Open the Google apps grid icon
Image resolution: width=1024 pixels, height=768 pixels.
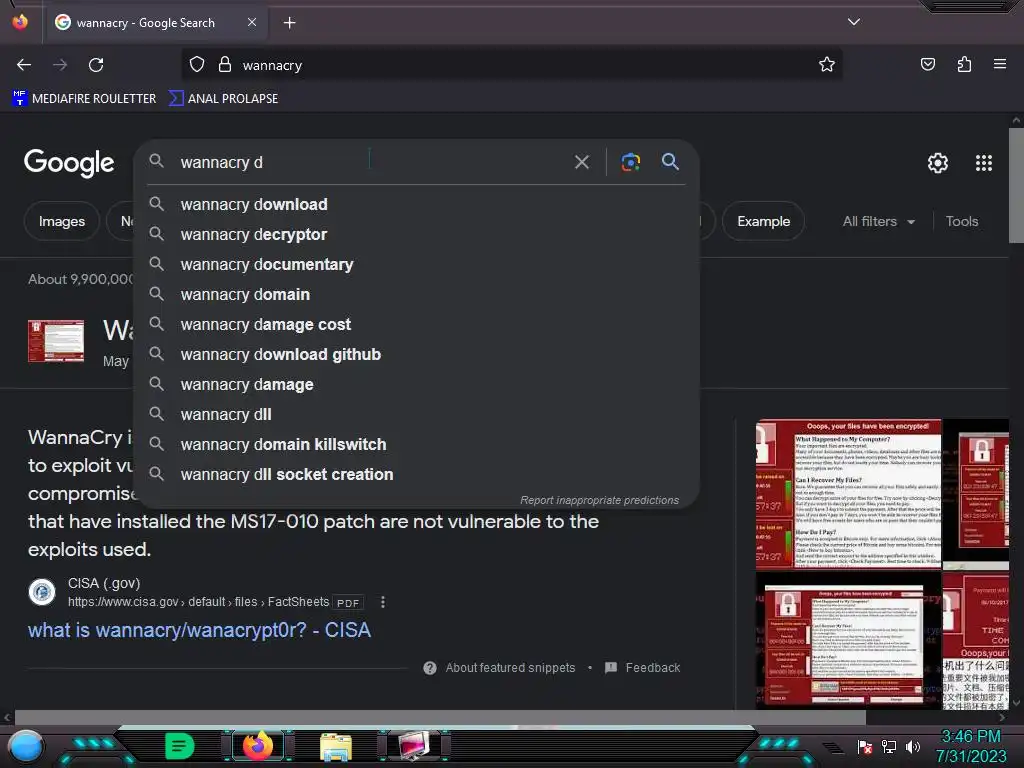pyautogui.click(x=984, y=163)
